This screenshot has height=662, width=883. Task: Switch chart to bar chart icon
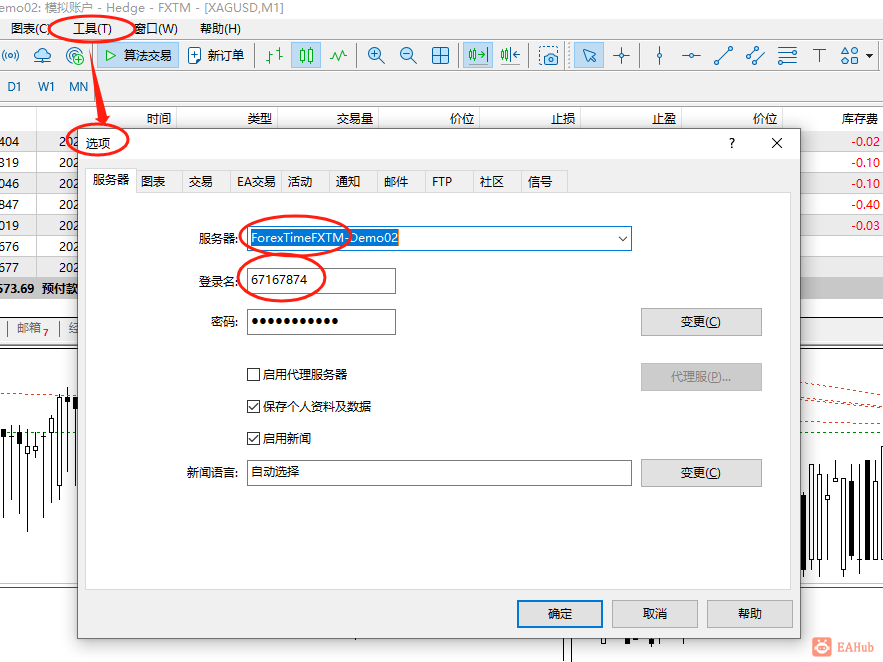point(274,55)
